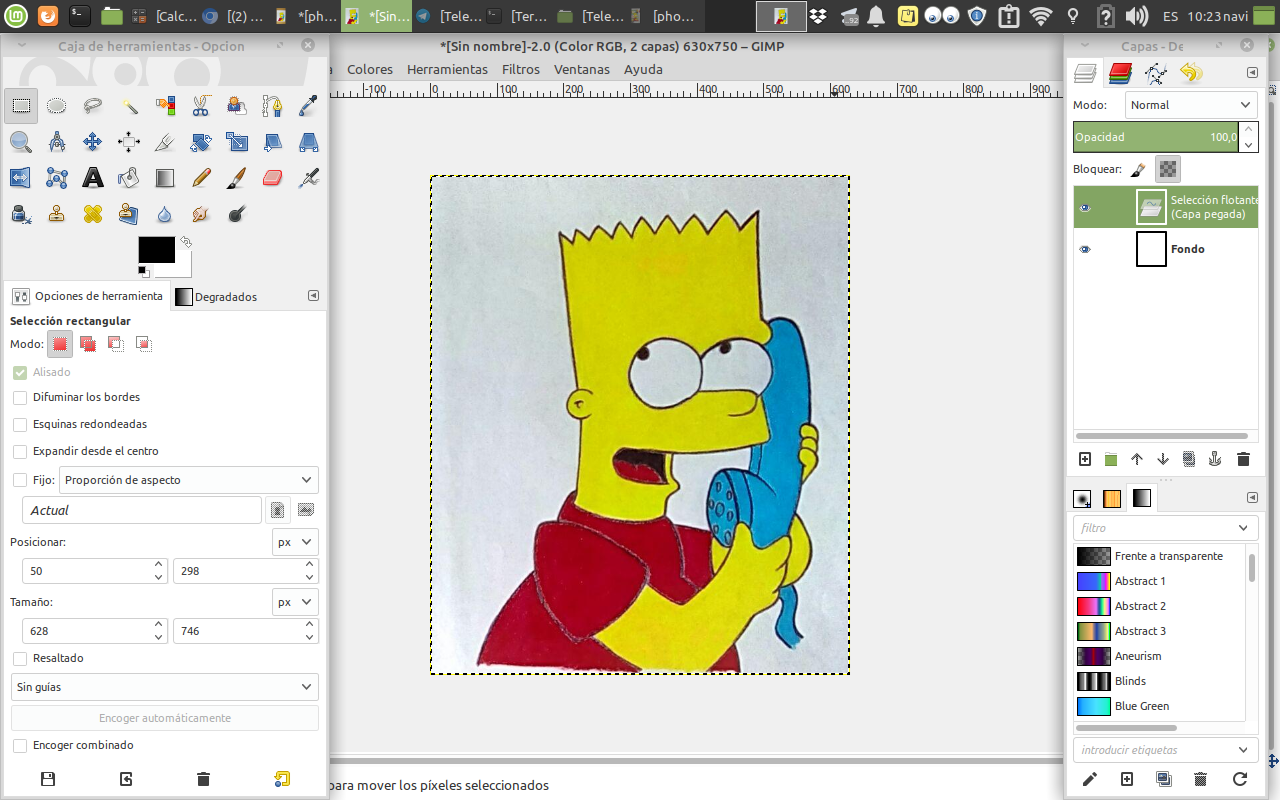1280x800 pixels.
Task: Click the black foreground color swatch
Action: (157, 250)
